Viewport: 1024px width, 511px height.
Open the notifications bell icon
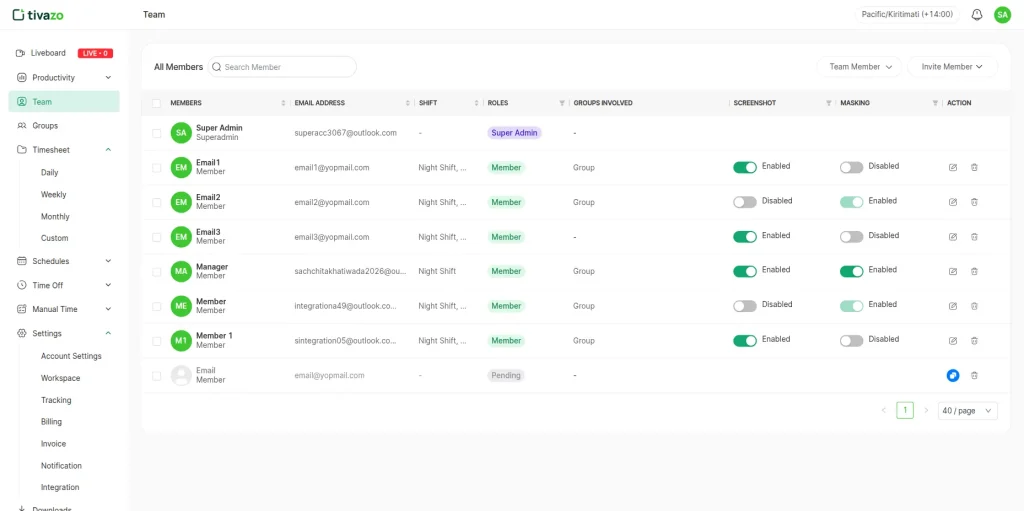pos(976,14)
